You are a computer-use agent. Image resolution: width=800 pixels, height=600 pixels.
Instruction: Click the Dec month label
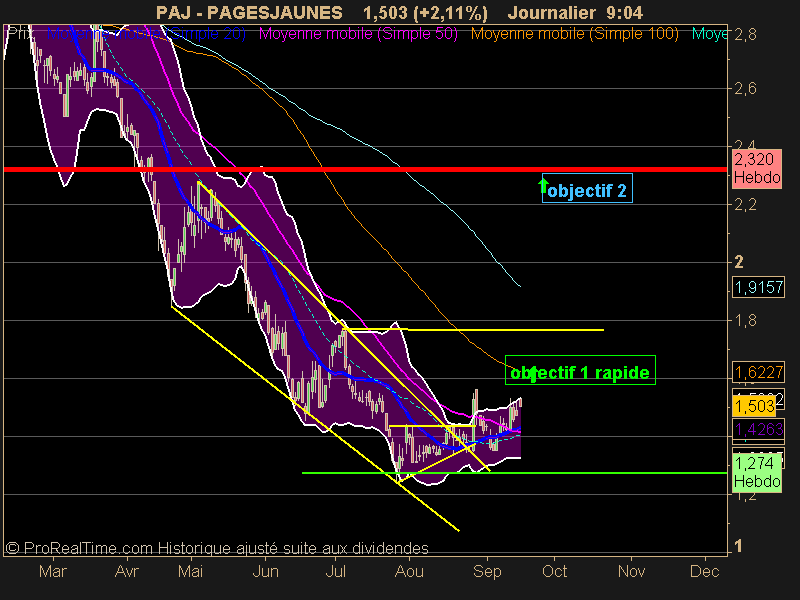[705, 571]
